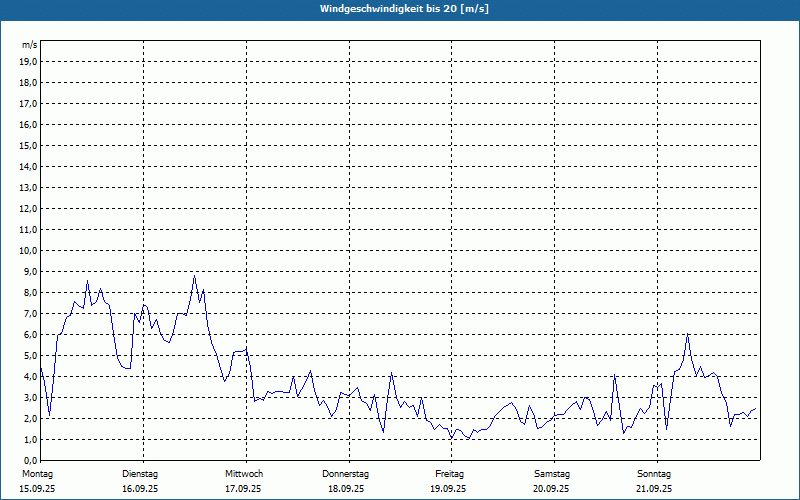Click the 0,0 value on the y-axis

click(x=28, y=460)
